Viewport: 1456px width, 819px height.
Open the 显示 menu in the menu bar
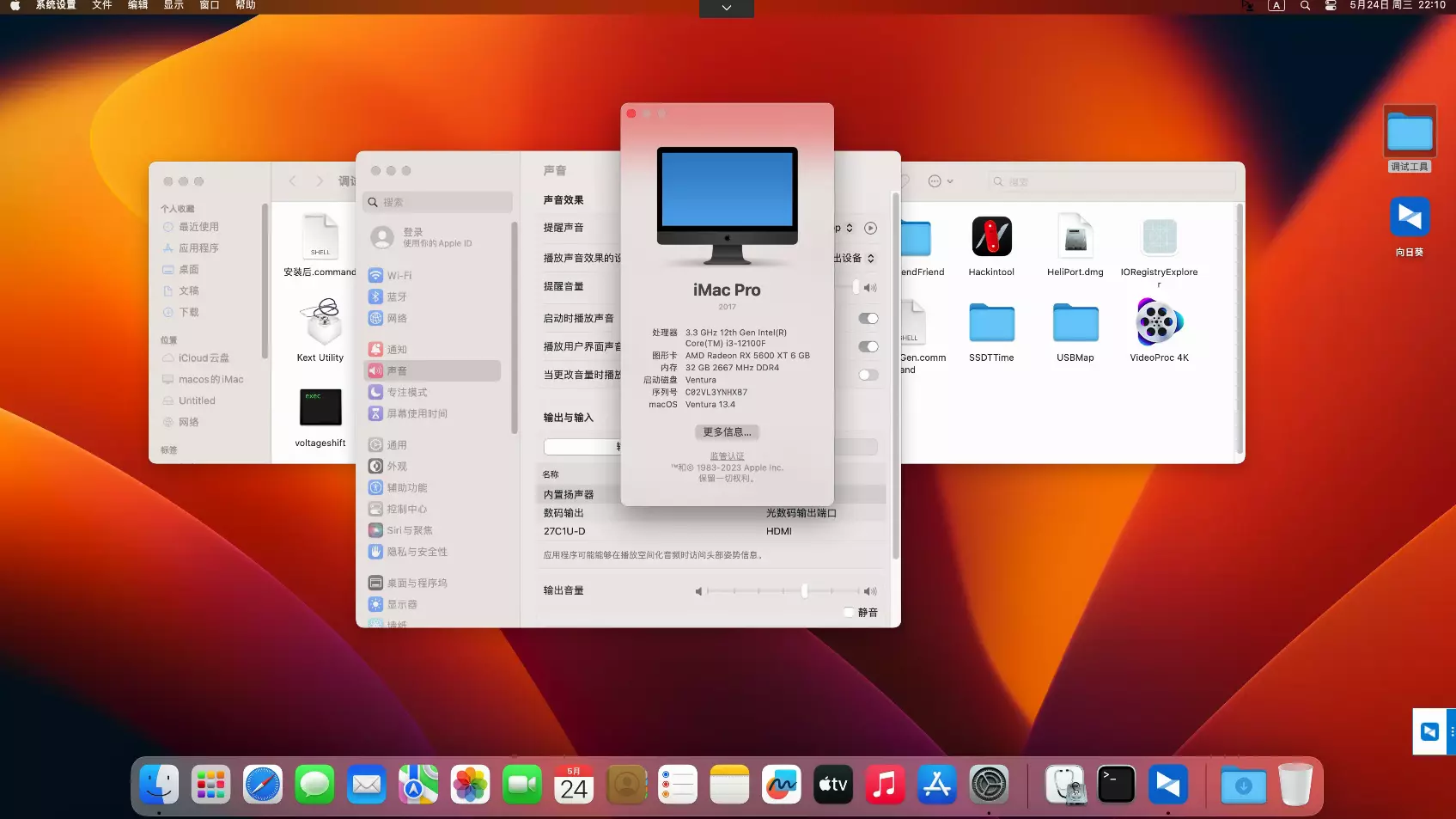pyautogui.click(x=173, y=5)
